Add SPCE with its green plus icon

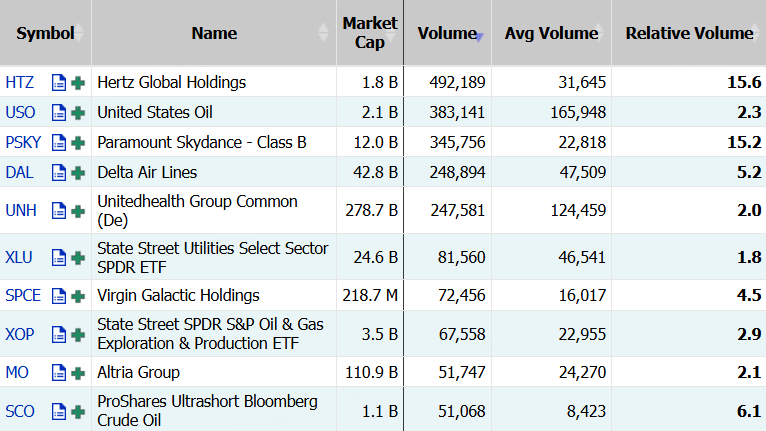click(x=78, y=295)
